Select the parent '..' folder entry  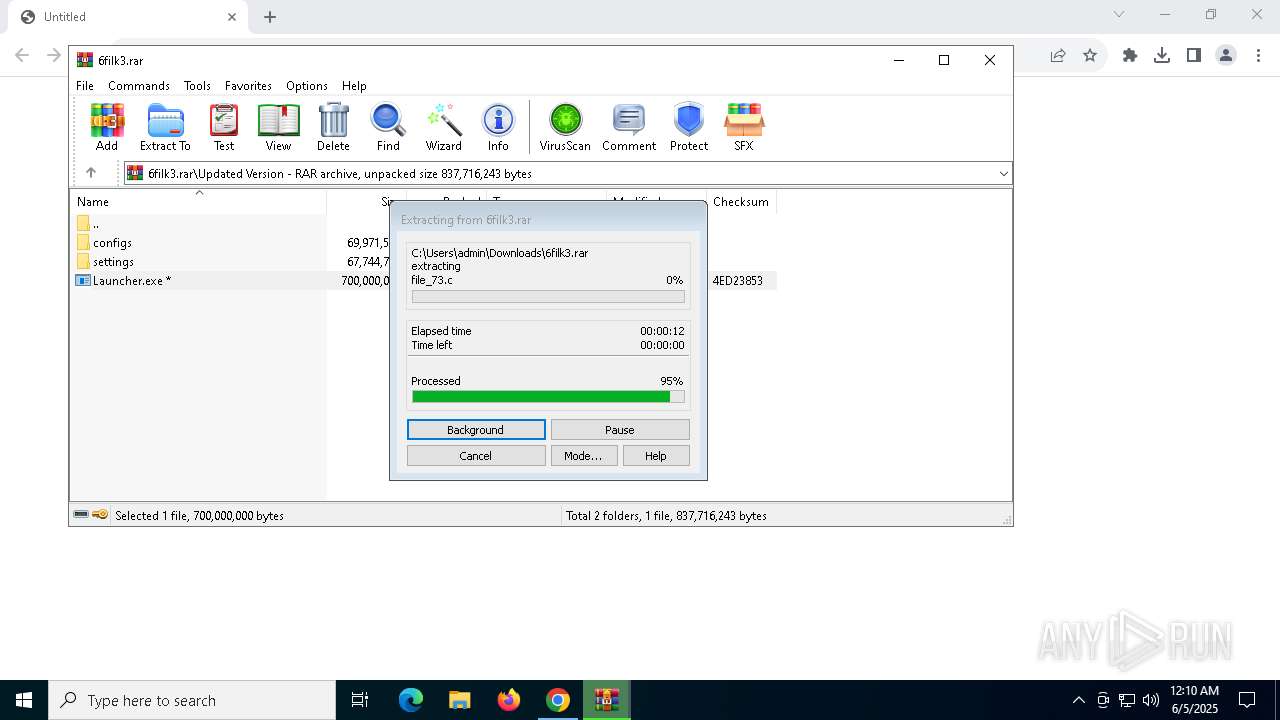pos(88,224)
